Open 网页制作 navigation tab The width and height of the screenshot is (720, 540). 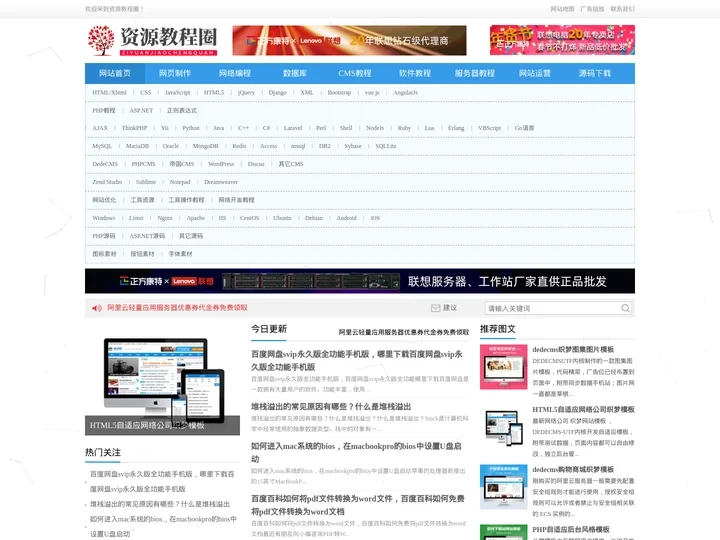[175, 73]
